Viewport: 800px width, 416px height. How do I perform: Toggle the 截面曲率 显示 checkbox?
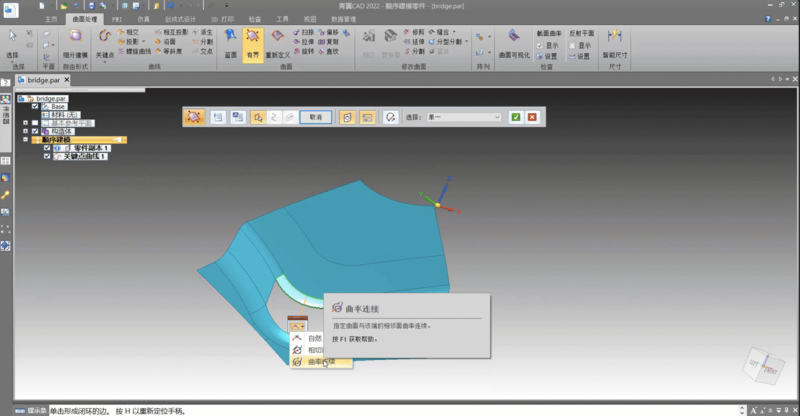(x=541, y=45)
